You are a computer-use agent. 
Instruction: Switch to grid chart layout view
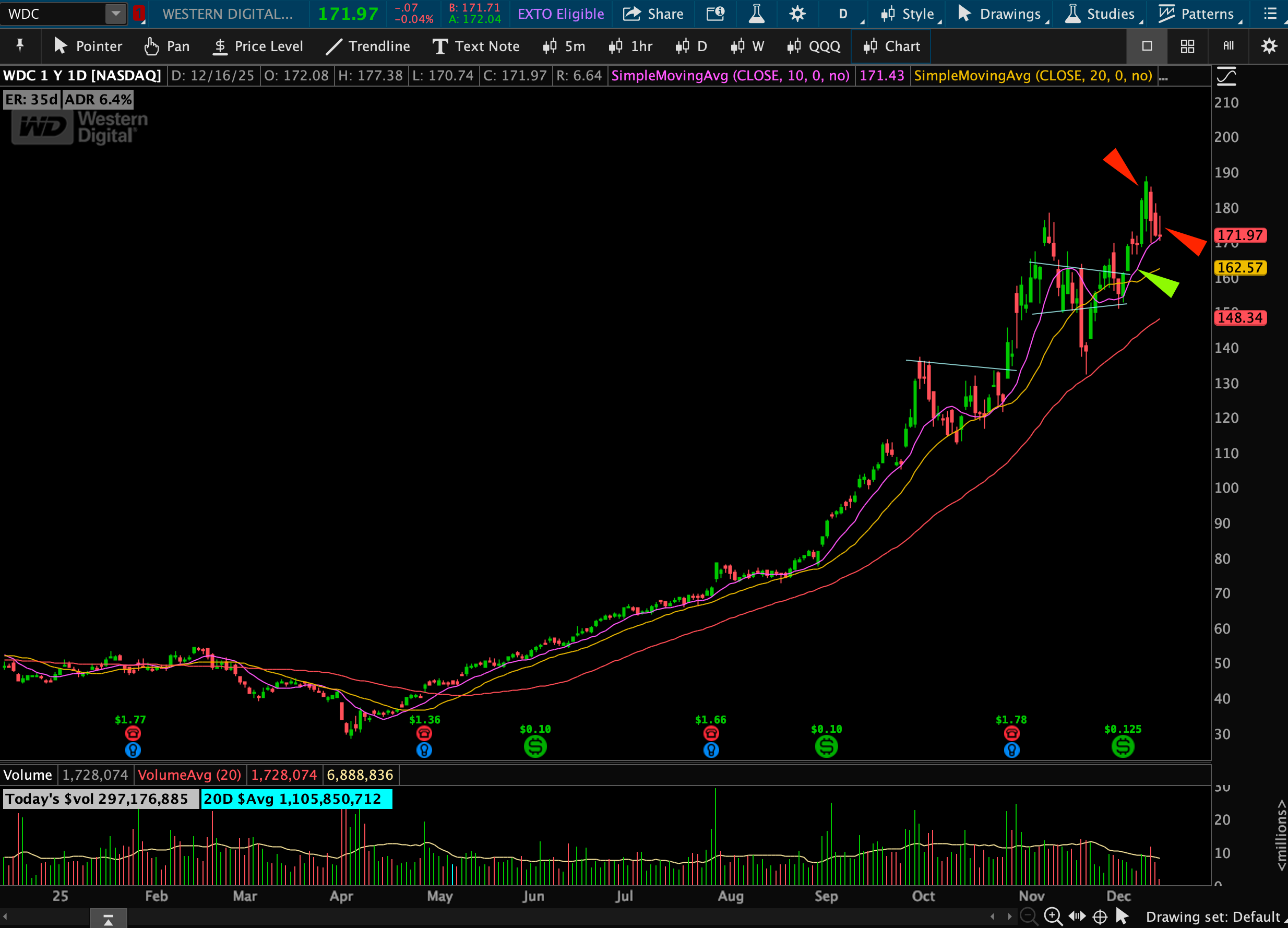pos(1187,46)
